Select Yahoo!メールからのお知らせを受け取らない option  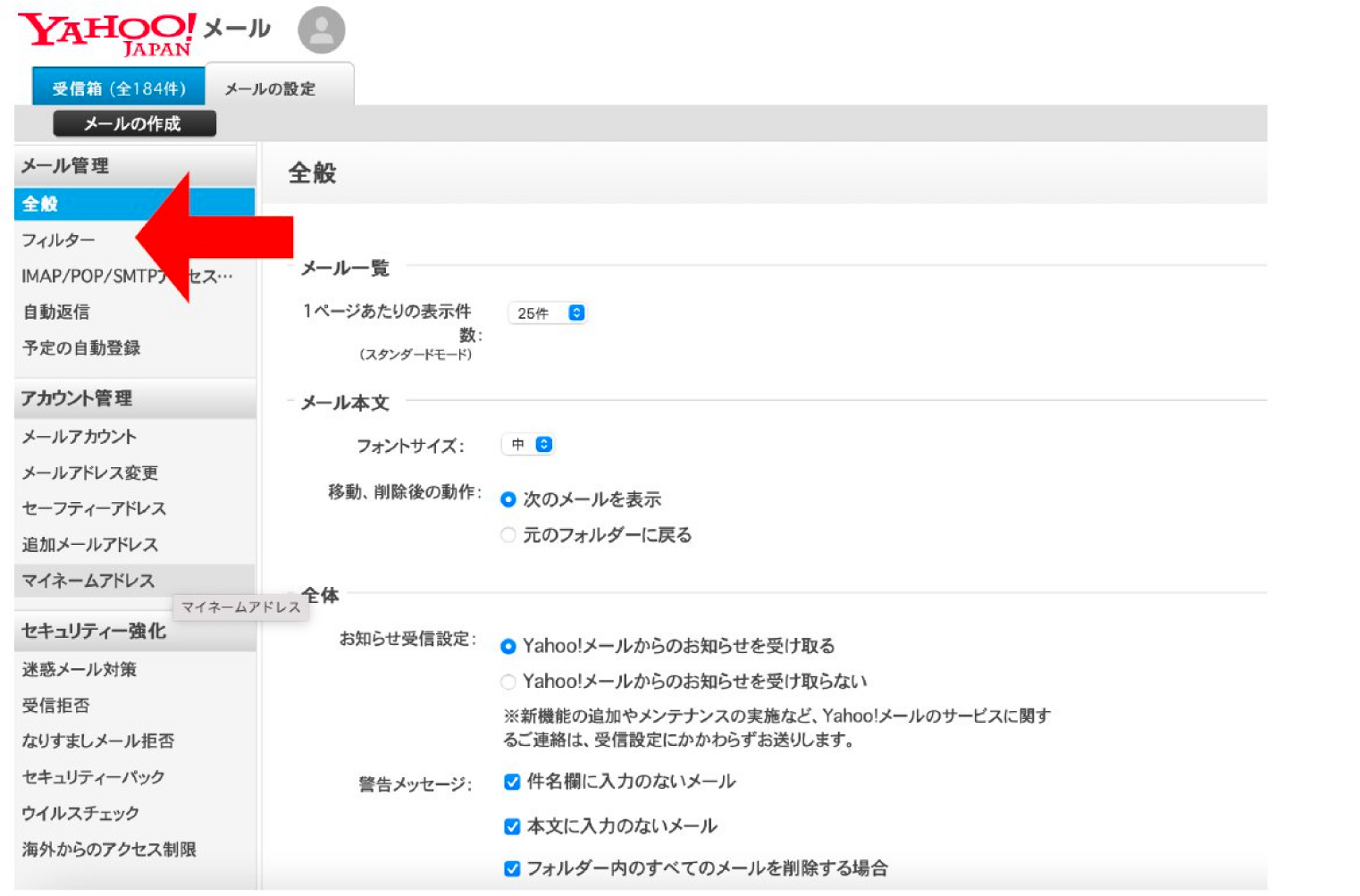tap(508, 682)
